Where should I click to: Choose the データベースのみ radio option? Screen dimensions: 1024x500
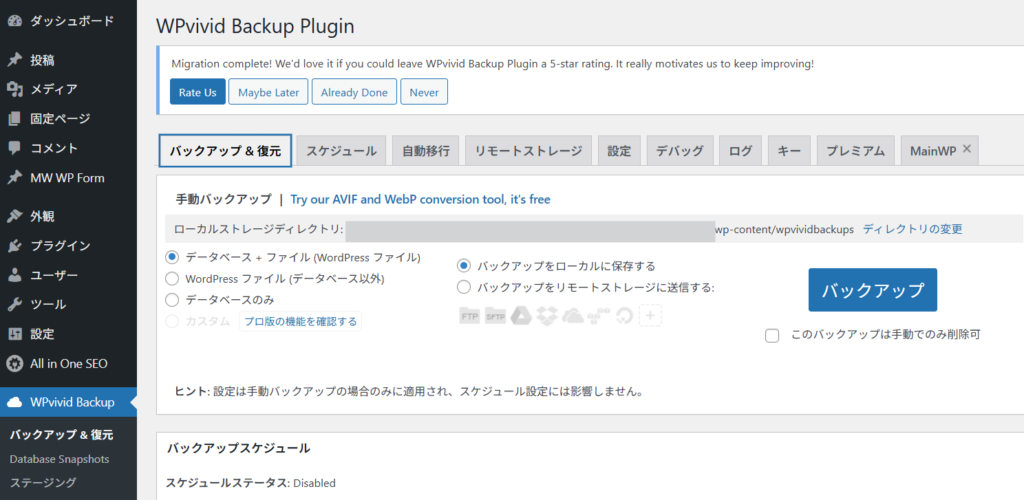click(172, 299)
